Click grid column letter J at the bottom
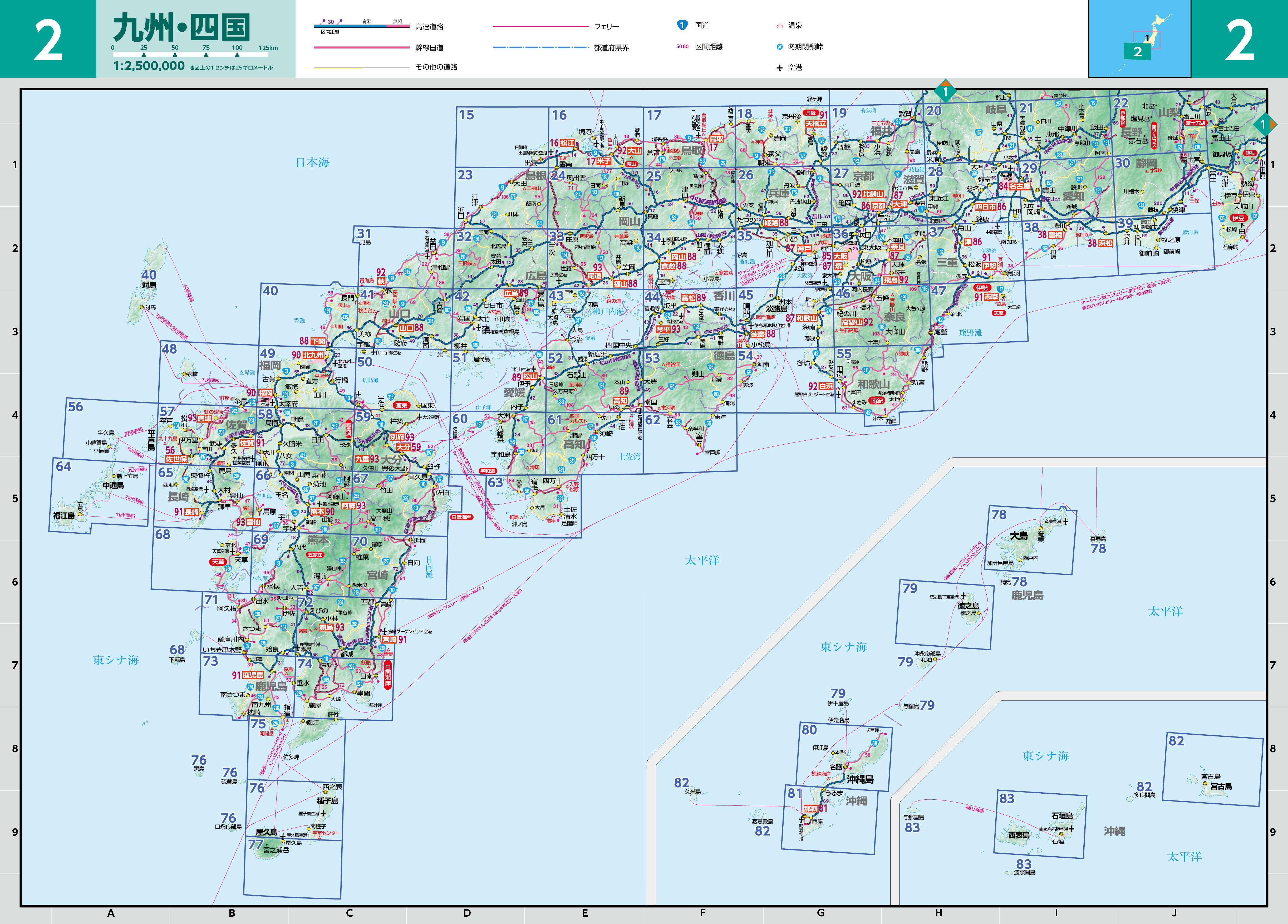This screenshot has height=924, width=1288. tap(1174, 913)
